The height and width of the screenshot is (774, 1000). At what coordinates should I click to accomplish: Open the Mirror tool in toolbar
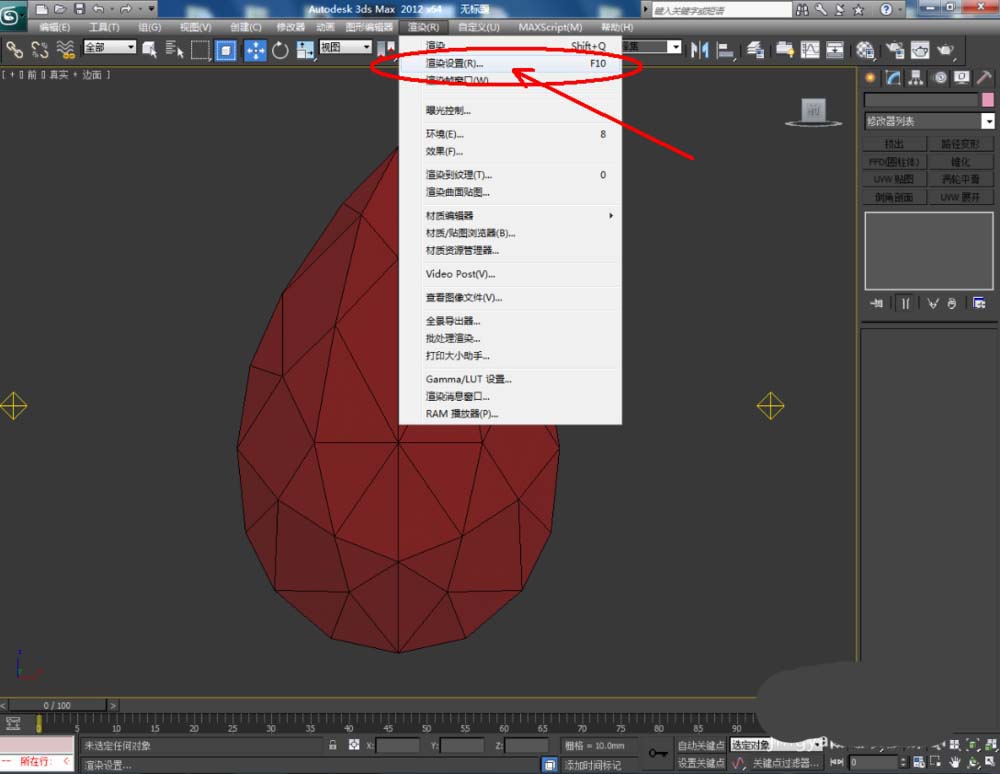pos(700,49)
